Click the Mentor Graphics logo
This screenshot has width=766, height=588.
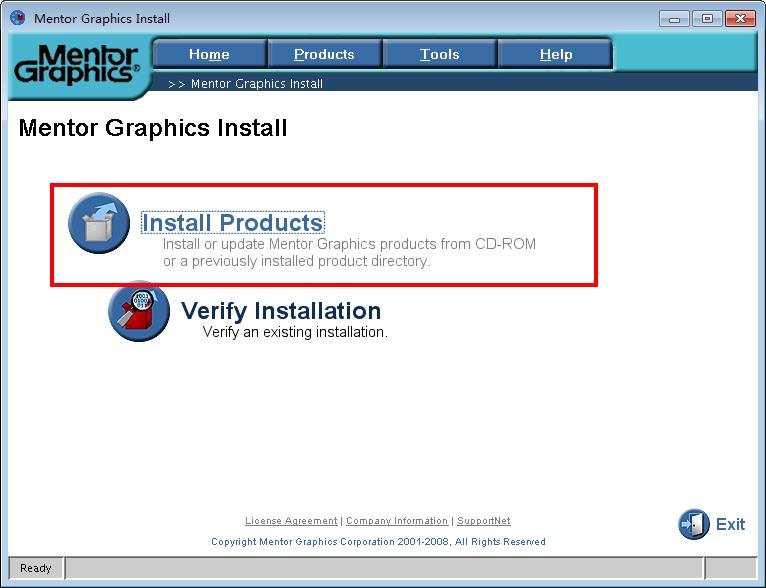tap(77, 64)
